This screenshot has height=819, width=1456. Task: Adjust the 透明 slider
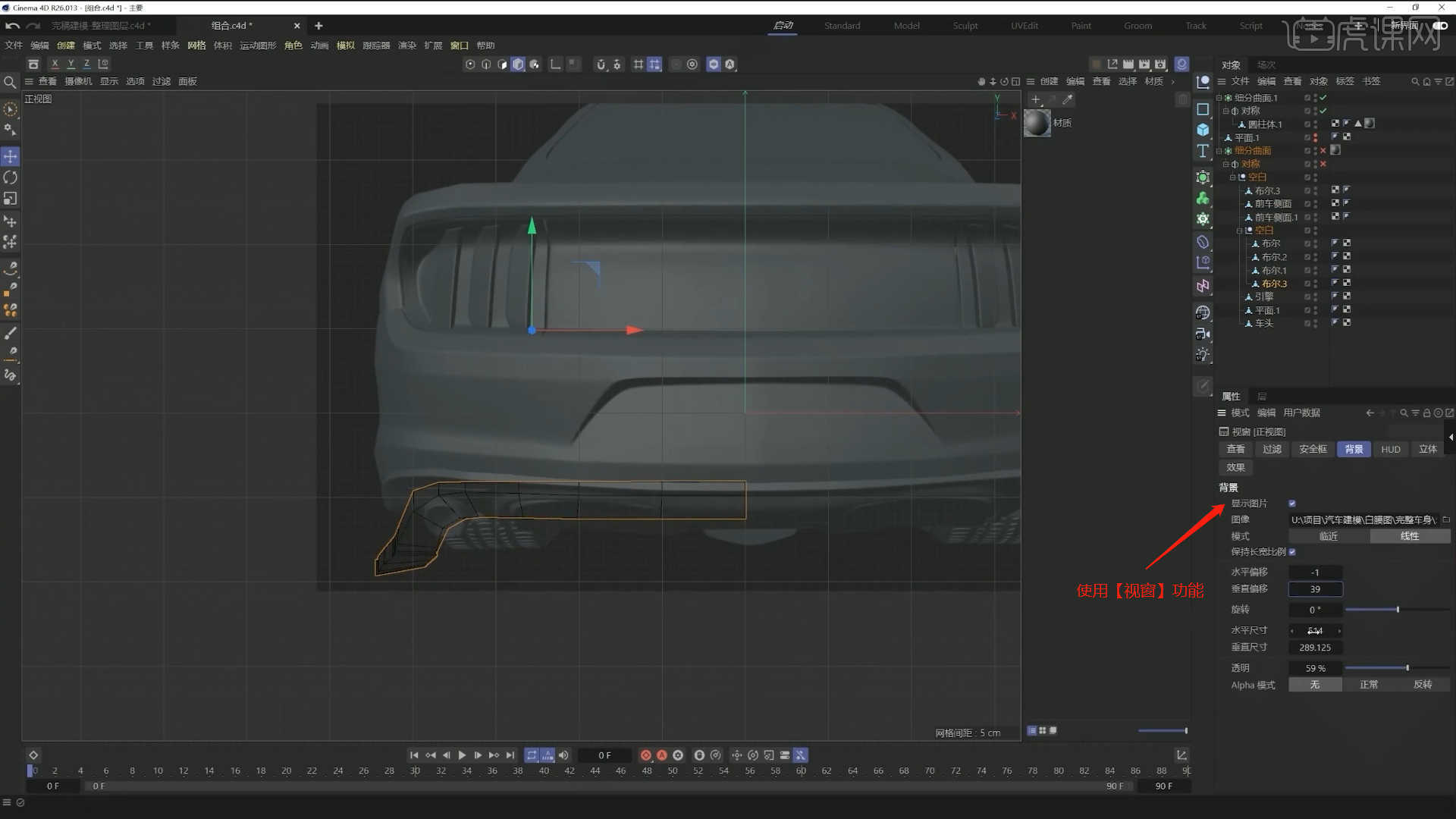coord(1398,668)
